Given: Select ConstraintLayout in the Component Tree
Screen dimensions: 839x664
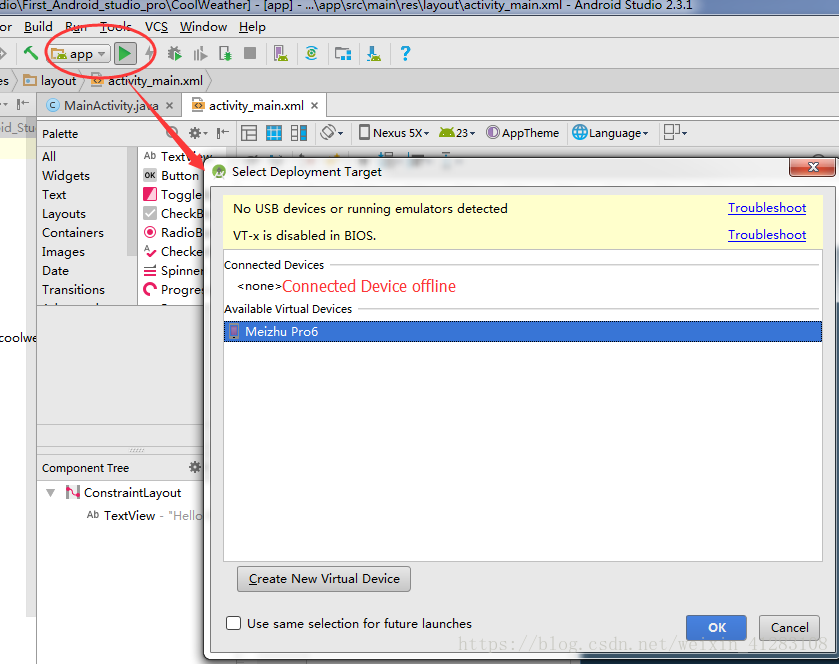Looking at the screenshot, I should (x=124, y=492).
